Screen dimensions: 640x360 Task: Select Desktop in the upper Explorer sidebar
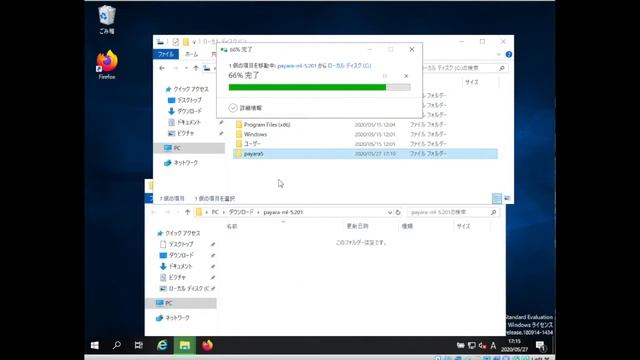pos(184,100)
